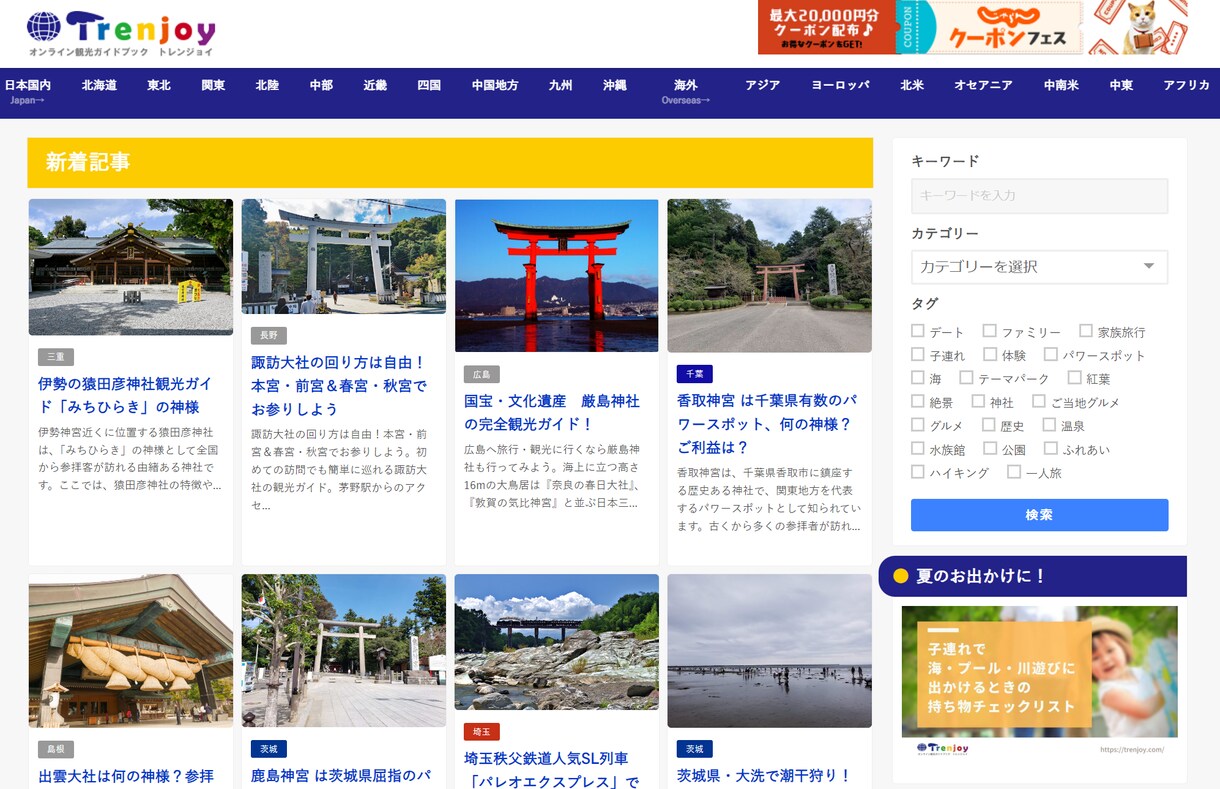Select ヨーロッパ in navigation bar
1220x789 pixels.
840,85
